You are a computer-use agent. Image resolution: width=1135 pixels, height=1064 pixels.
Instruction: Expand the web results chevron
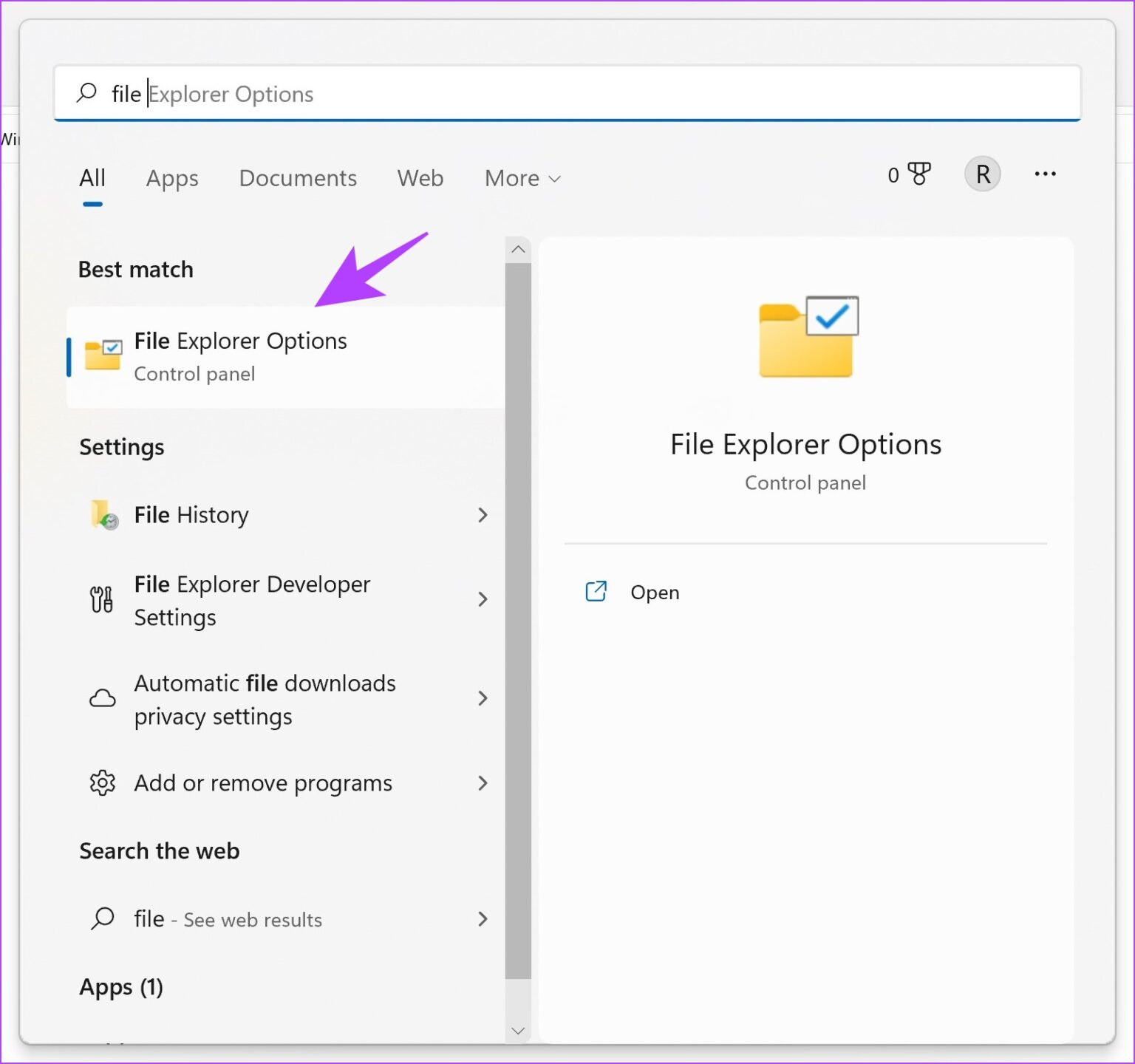click(483, 919)
